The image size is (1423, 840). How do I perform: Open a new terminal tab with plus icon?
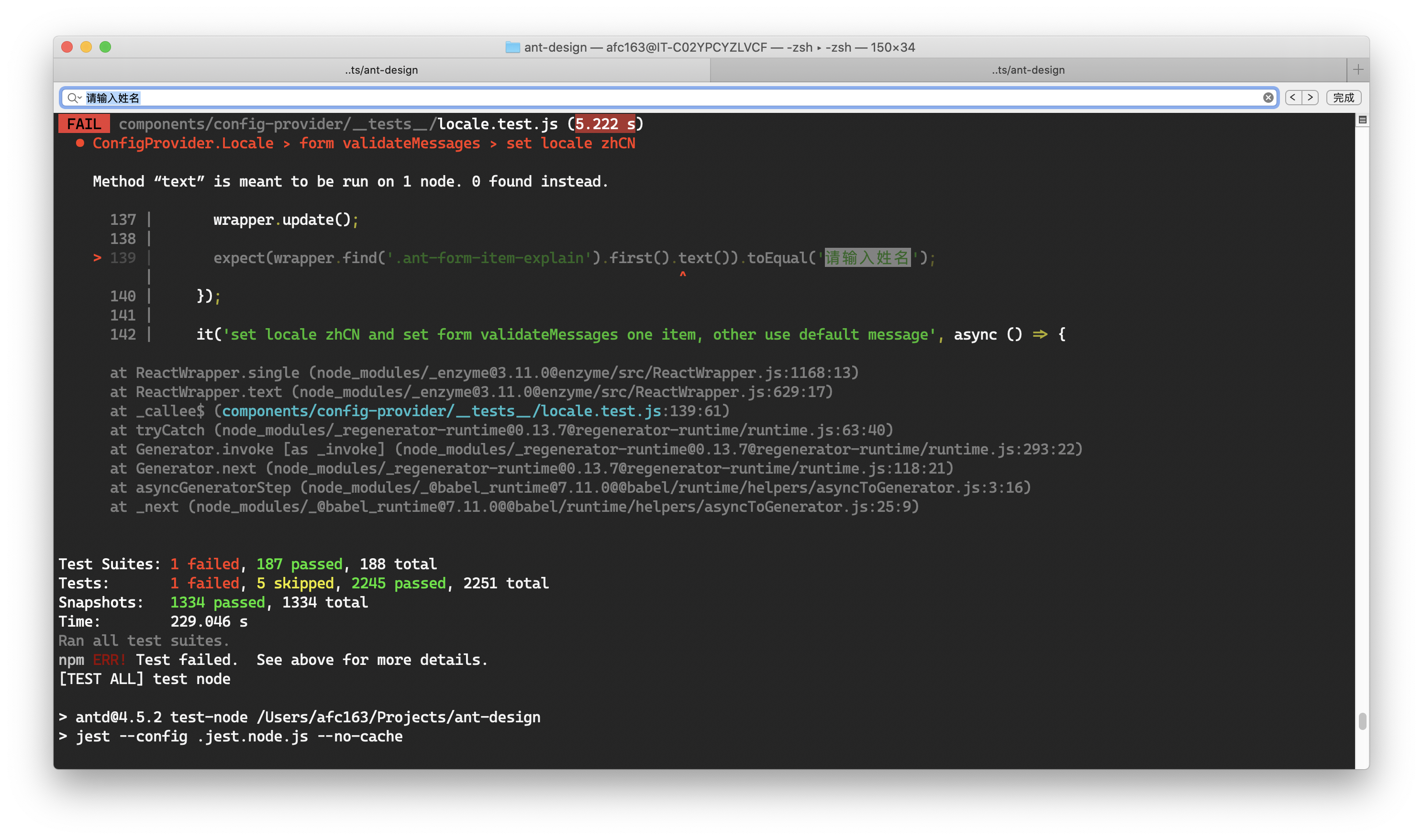[1358, 70]
